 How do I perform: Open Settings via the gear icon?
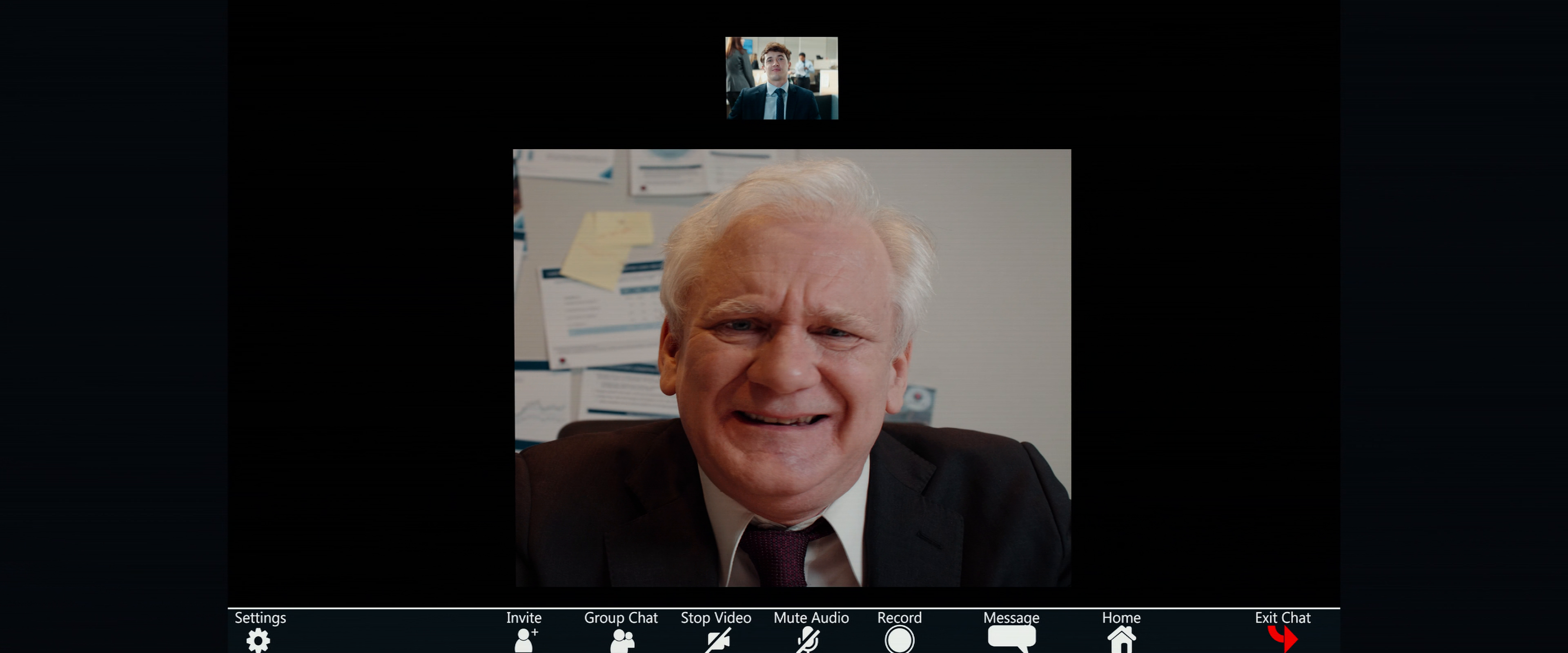258,640
